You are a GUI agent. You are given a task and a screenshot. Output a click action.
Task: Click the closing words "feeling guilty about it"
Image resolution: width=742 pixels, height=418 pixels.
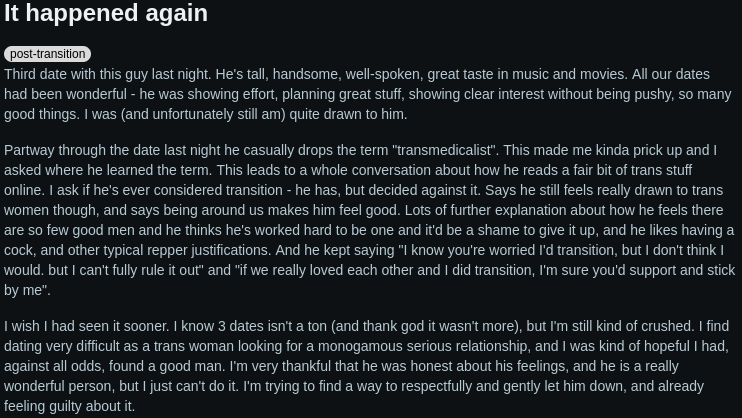point(70,406)
